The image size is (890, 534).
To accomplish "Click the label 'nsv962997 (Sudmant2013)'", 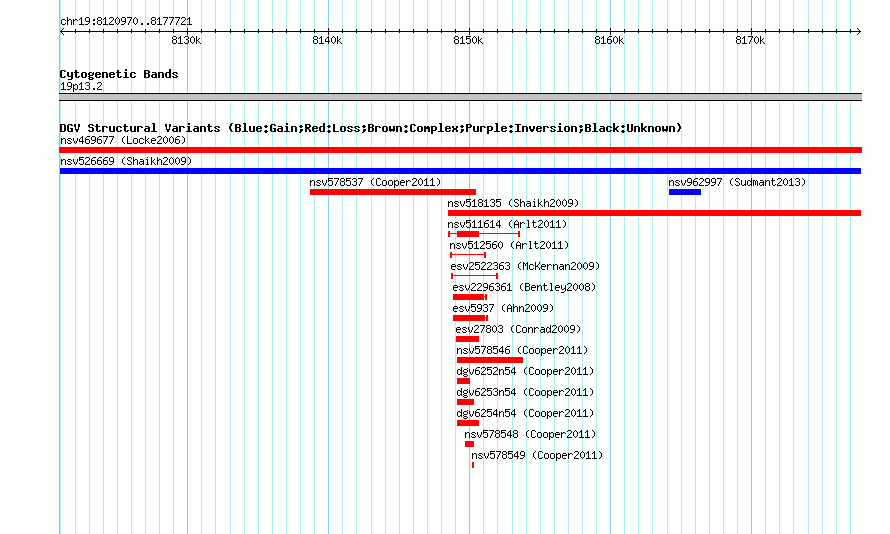I will 737,182.
